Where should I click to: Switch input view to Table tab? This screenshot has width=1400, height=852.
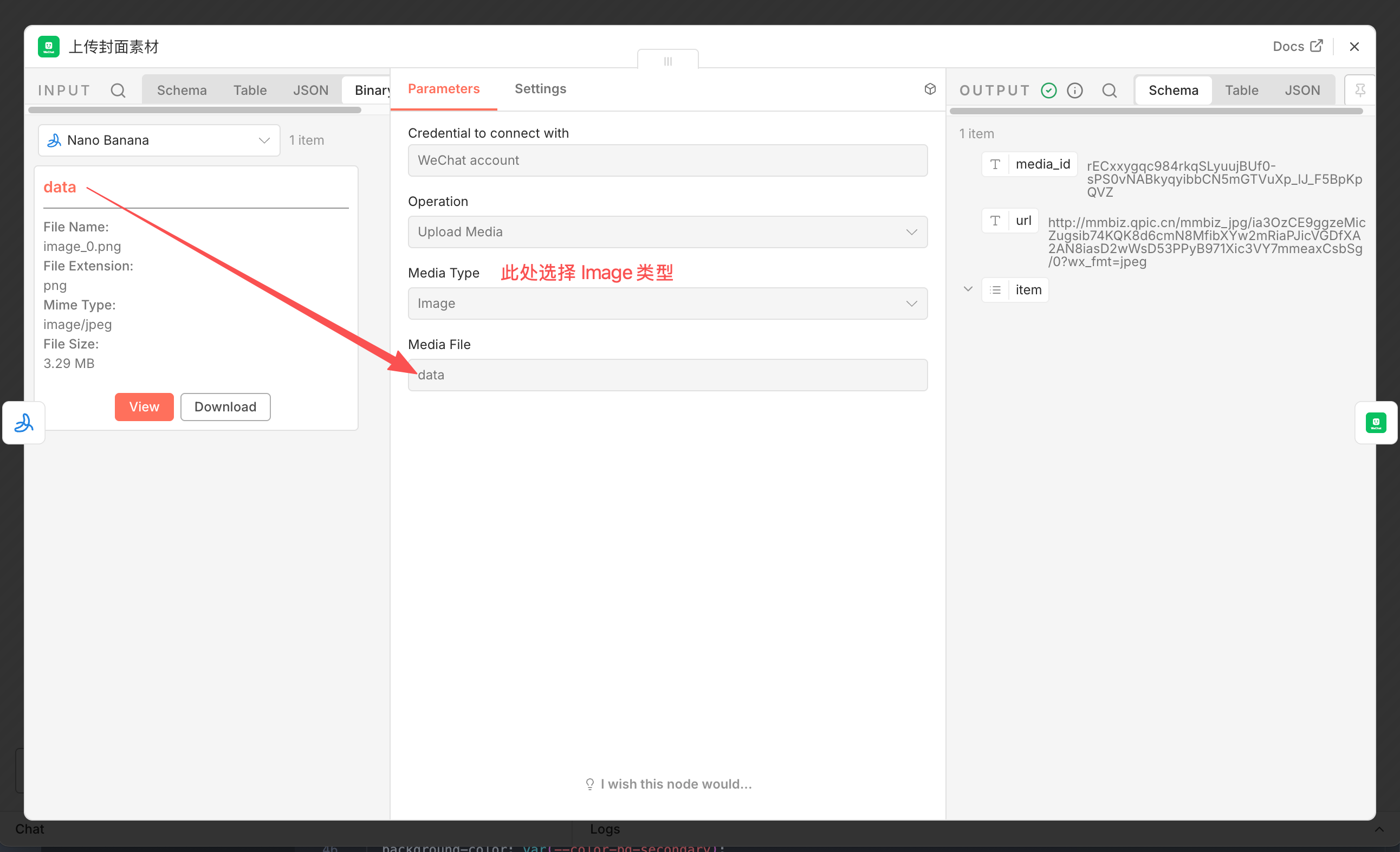click(x=249, y=91)
